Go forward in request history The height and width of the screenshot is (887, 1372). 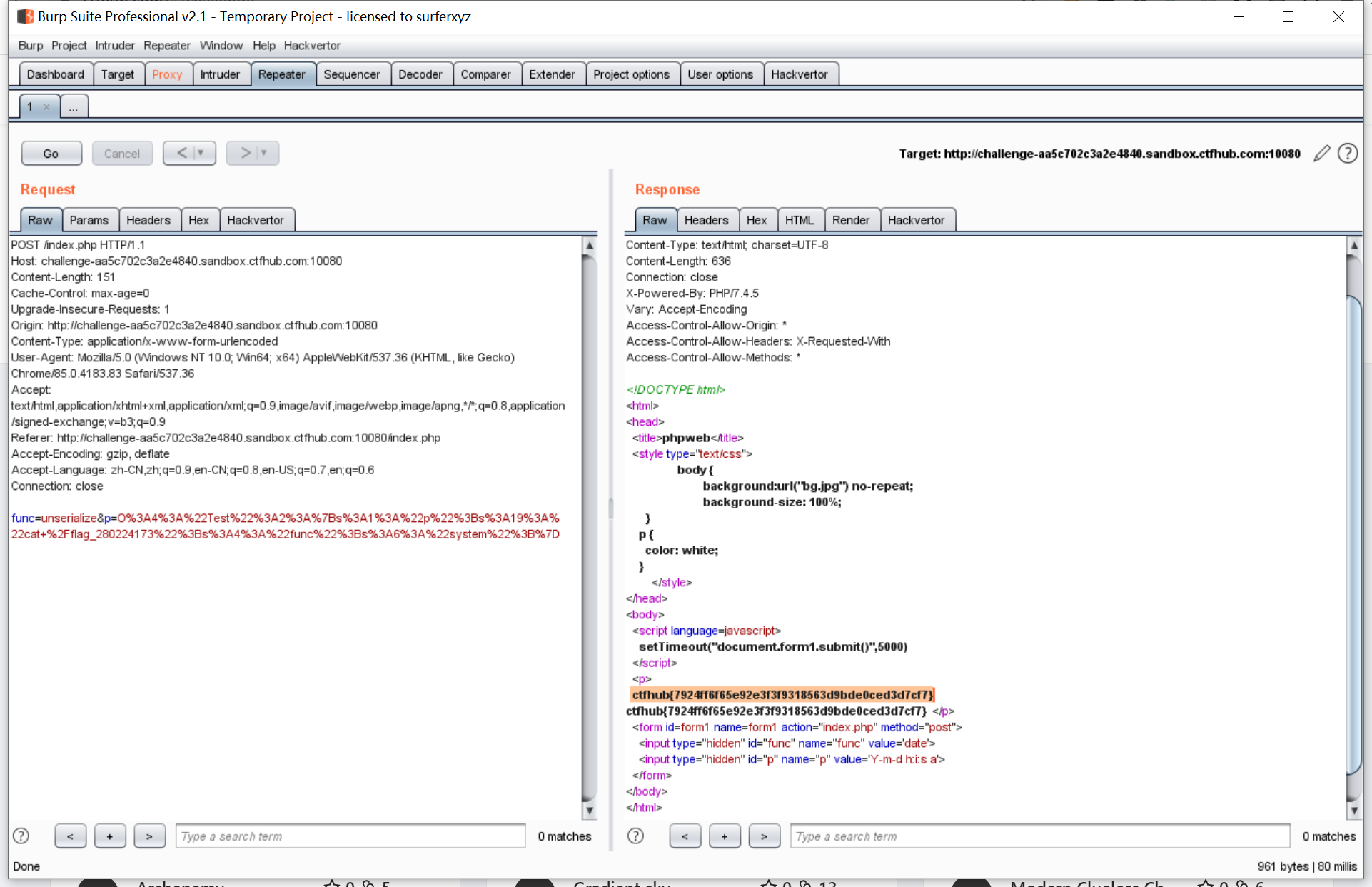pos(244,153)
